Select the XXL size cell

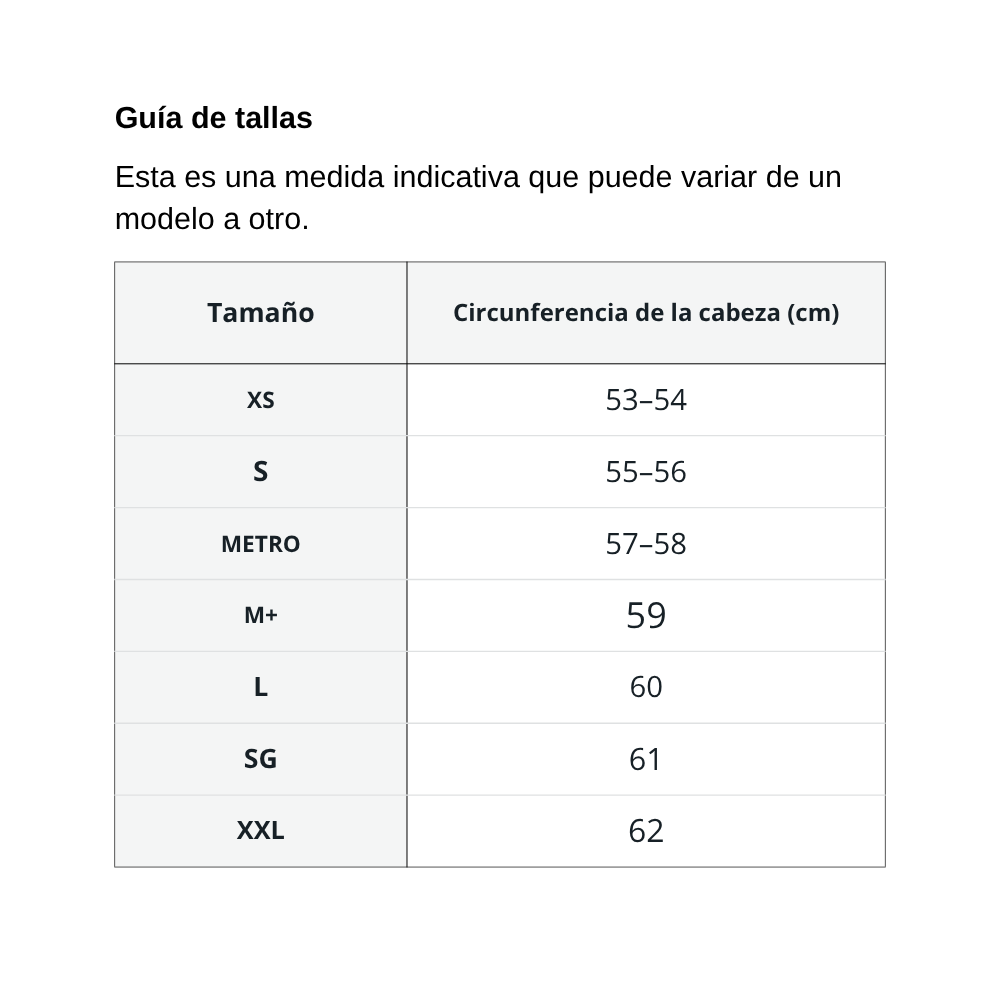point(261,831)
